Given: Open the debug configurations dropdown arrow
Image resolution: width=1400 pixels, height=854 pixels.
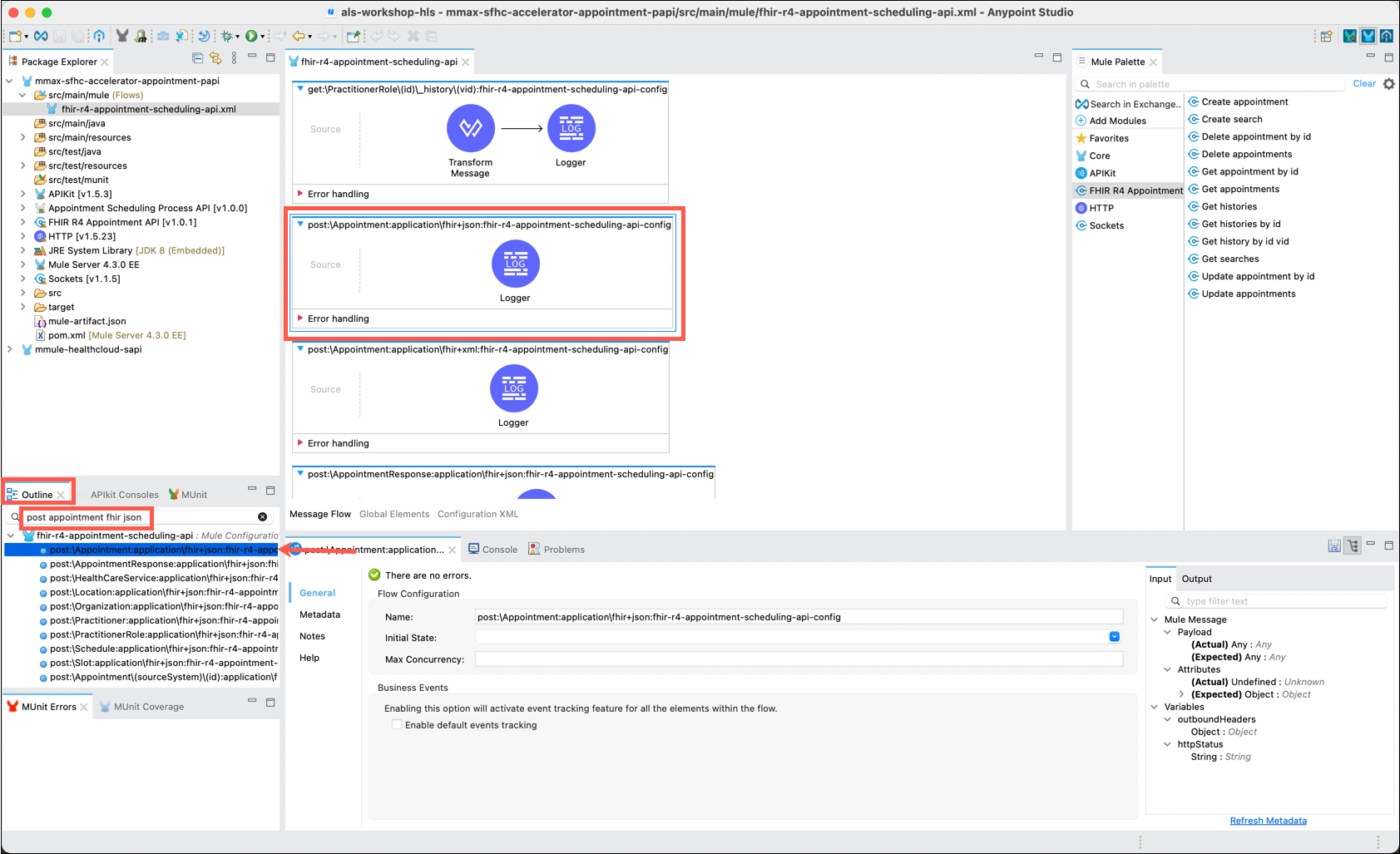Looking at the screenshot, I should point(237,37).
